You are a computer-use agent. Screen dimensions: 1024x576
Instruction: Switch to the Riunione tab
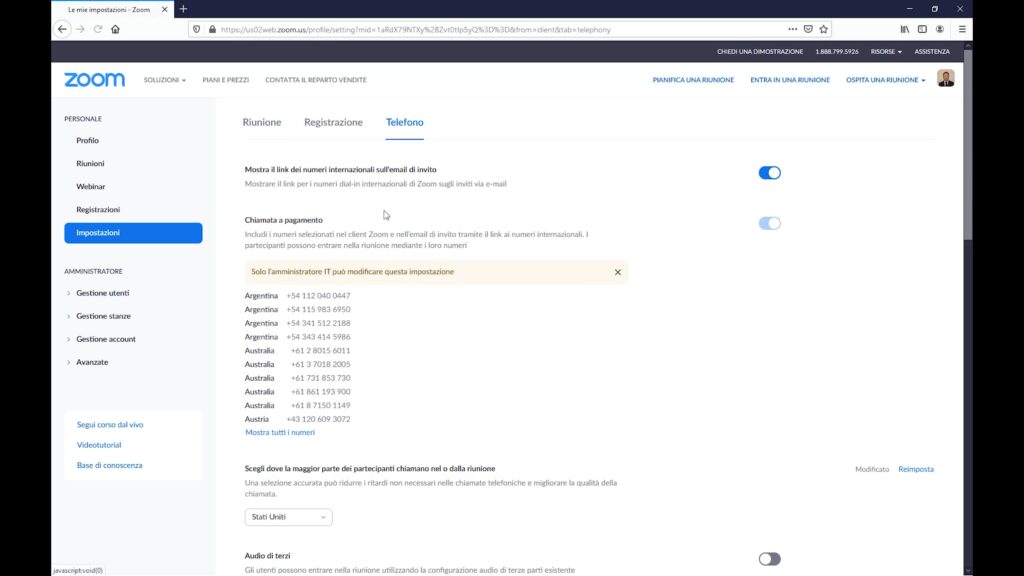(x=262, y=122)
